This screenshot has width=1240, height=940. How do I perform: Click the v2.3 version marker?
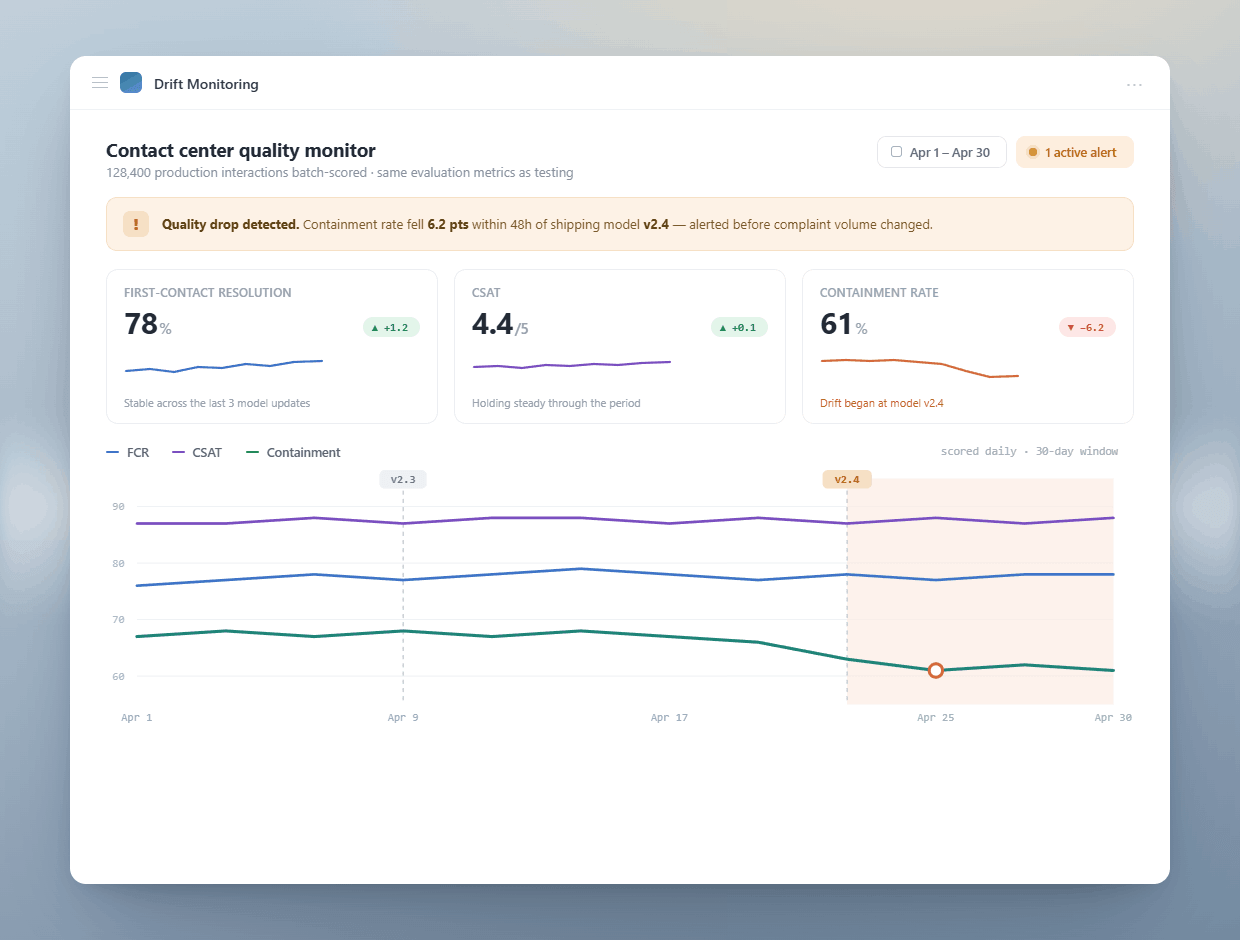click(403, 480)
